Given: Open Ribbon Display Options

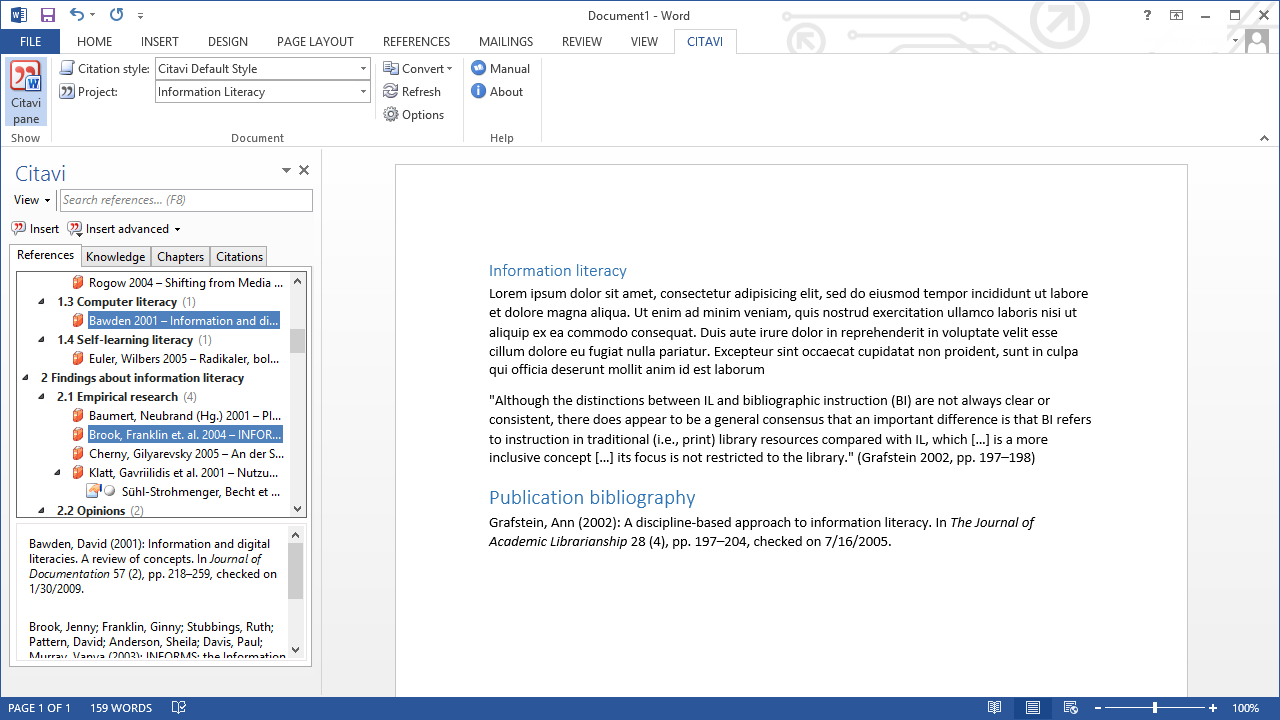Looking at the screenshot, I should [1177, 15].
